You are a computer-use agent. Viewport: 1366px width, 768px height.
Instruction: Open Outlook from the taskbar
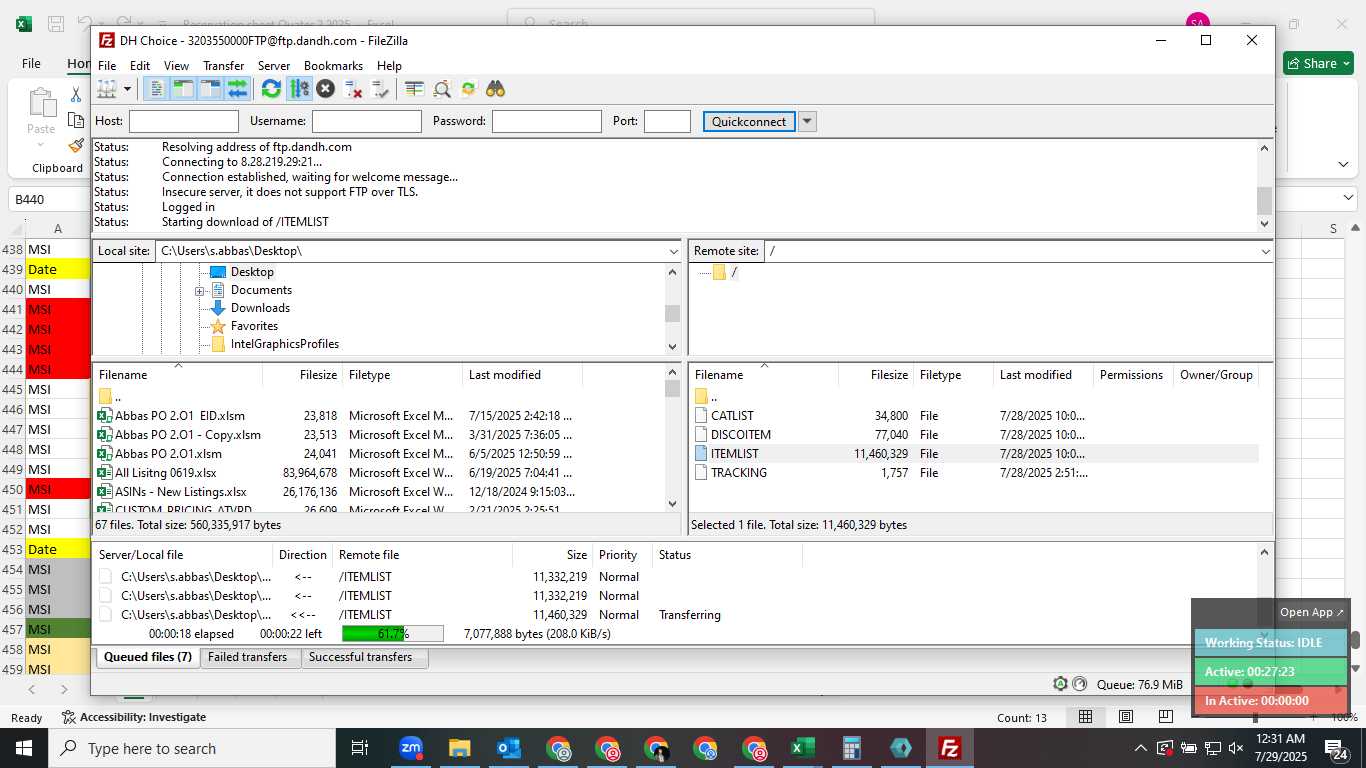pyautogui.click(x=508, y=748)
